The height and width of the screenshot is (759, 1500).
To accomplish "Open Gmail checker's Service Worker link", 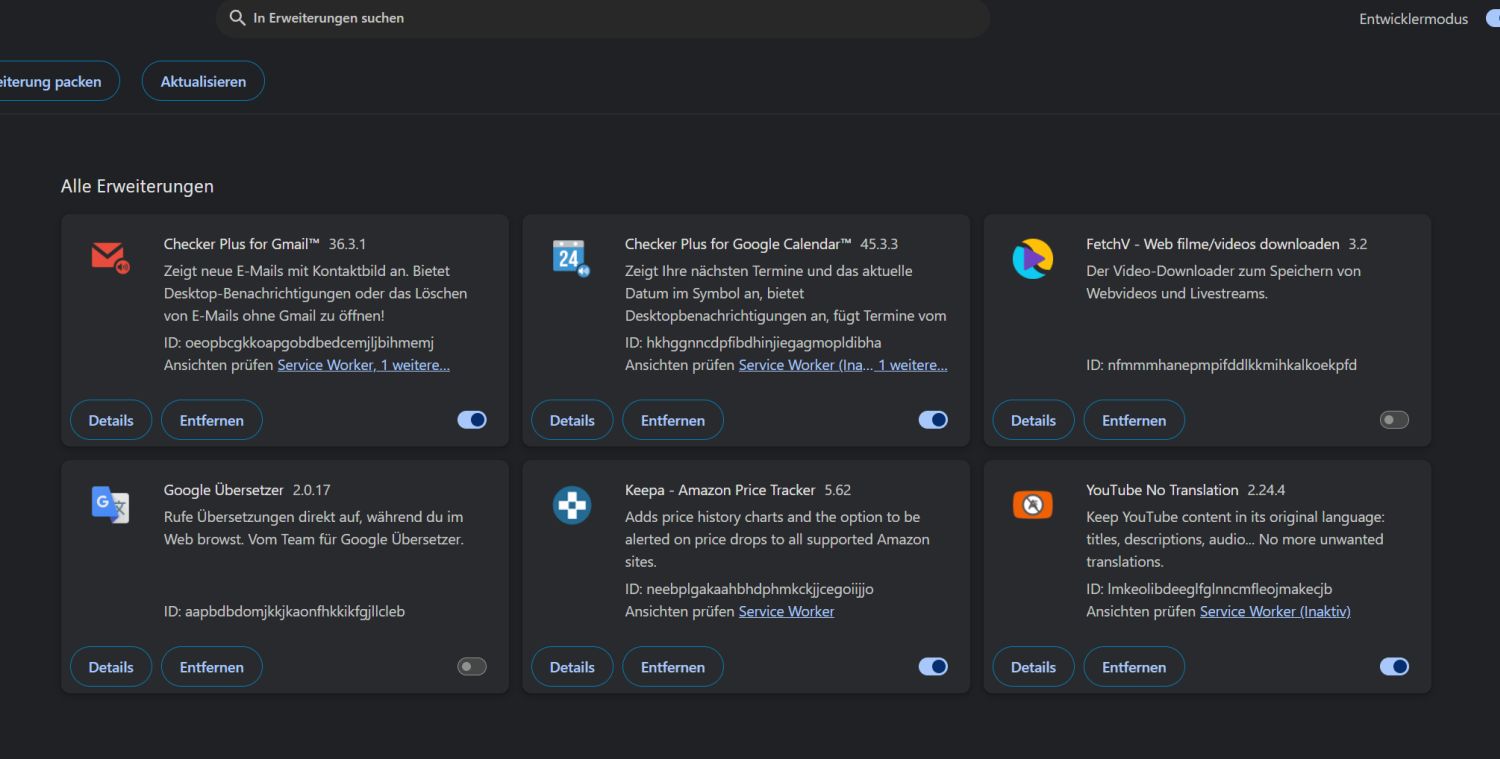I will coord(326,365).
